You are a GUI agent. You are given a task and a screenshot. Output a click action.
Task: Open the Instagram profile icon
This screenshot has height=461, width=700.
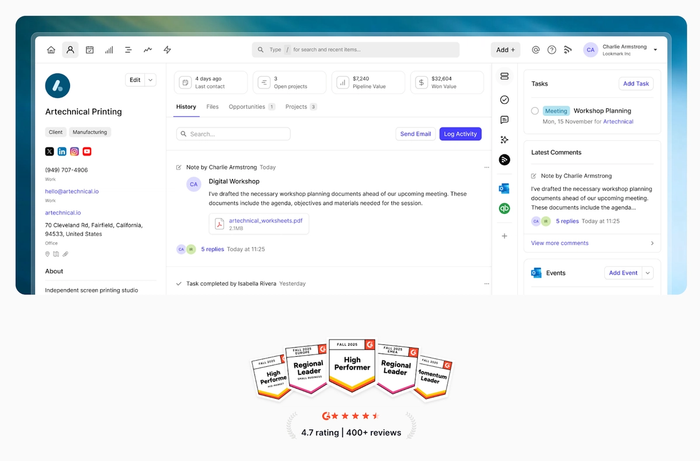pyautogui.click(x=75, y=151)
